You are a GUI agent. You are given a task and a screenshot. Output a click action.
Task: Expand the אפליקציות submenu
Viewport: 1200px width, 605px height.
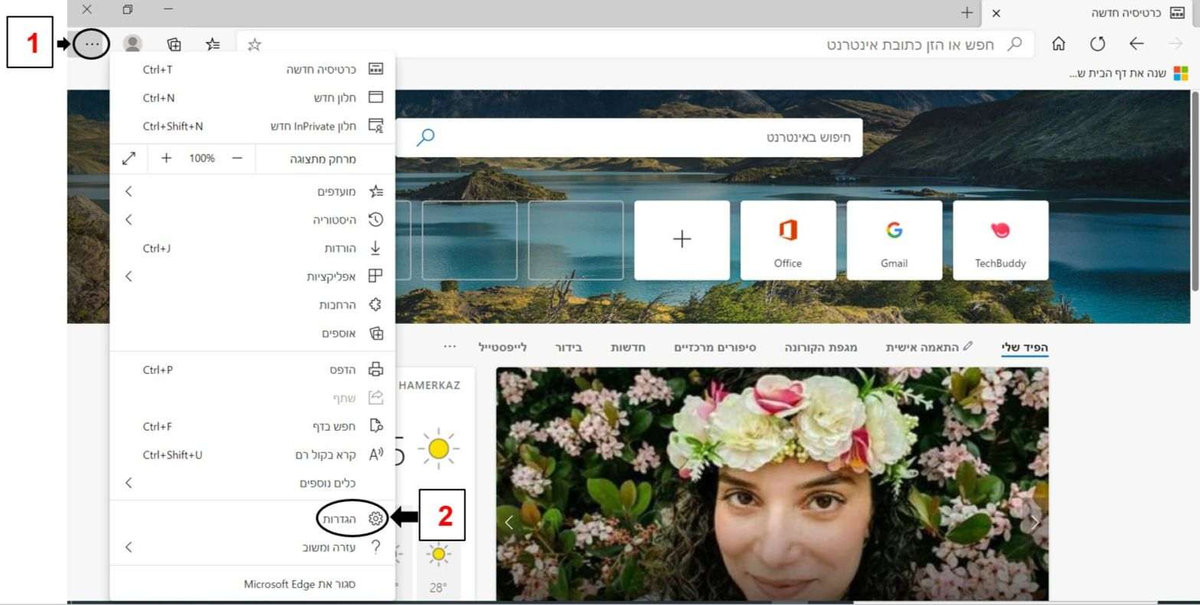point(252,276)
